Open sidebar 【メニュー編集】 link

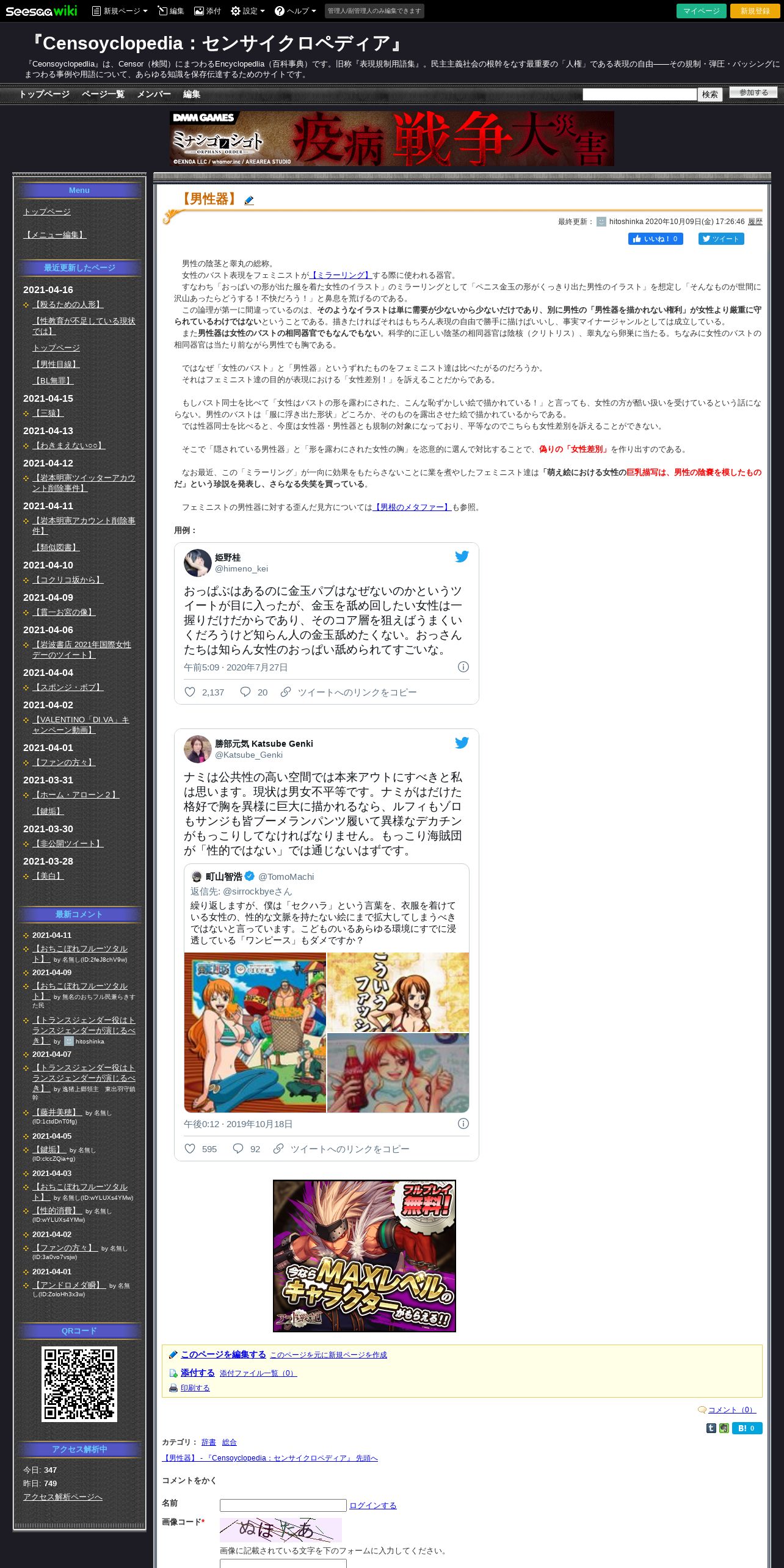pos(55,234)
